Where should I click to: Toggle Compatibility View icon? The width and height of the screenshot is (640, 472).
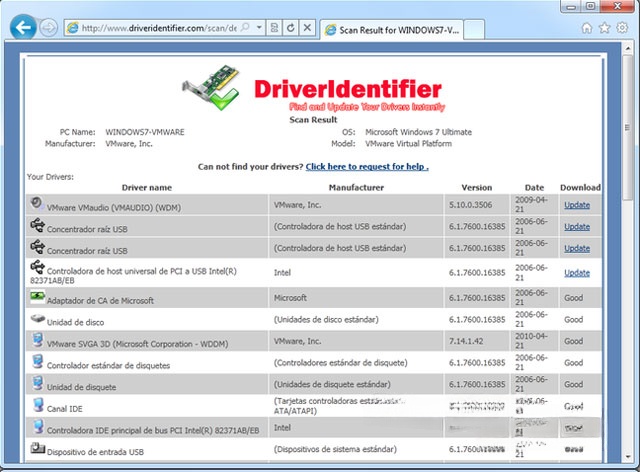(274, 28)
